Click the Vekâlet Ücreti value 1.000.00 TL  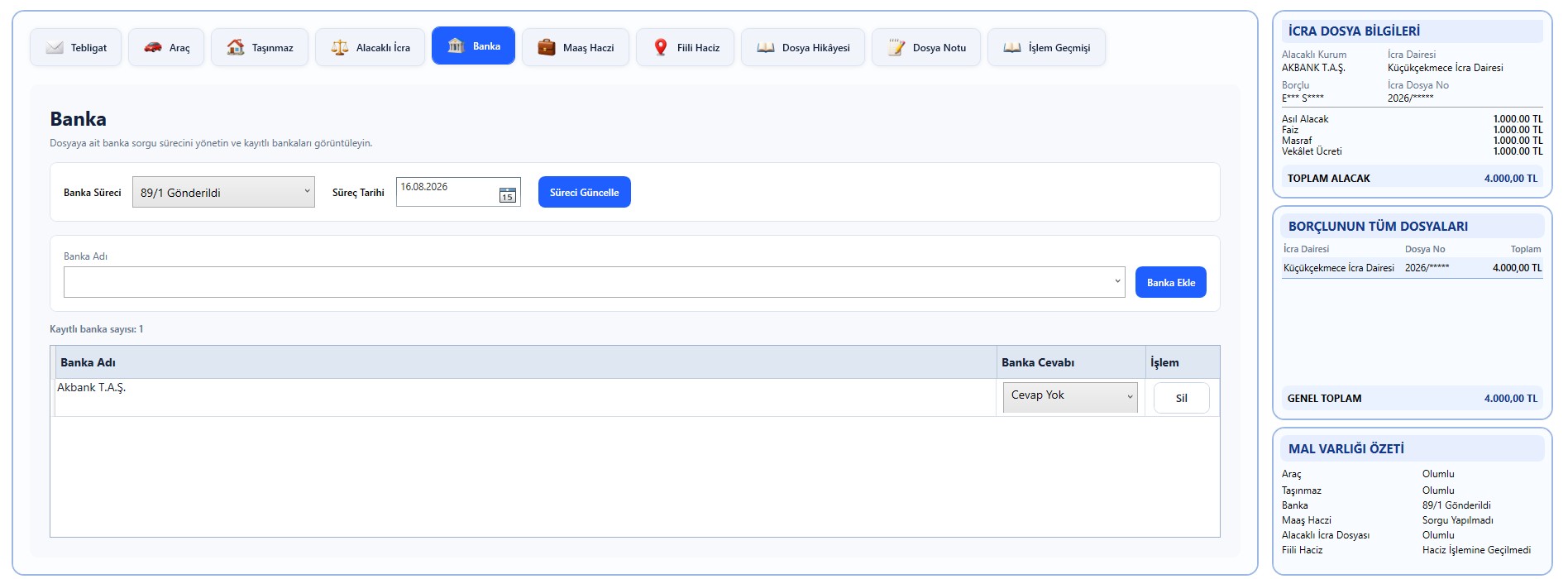tap(1518, 151)
